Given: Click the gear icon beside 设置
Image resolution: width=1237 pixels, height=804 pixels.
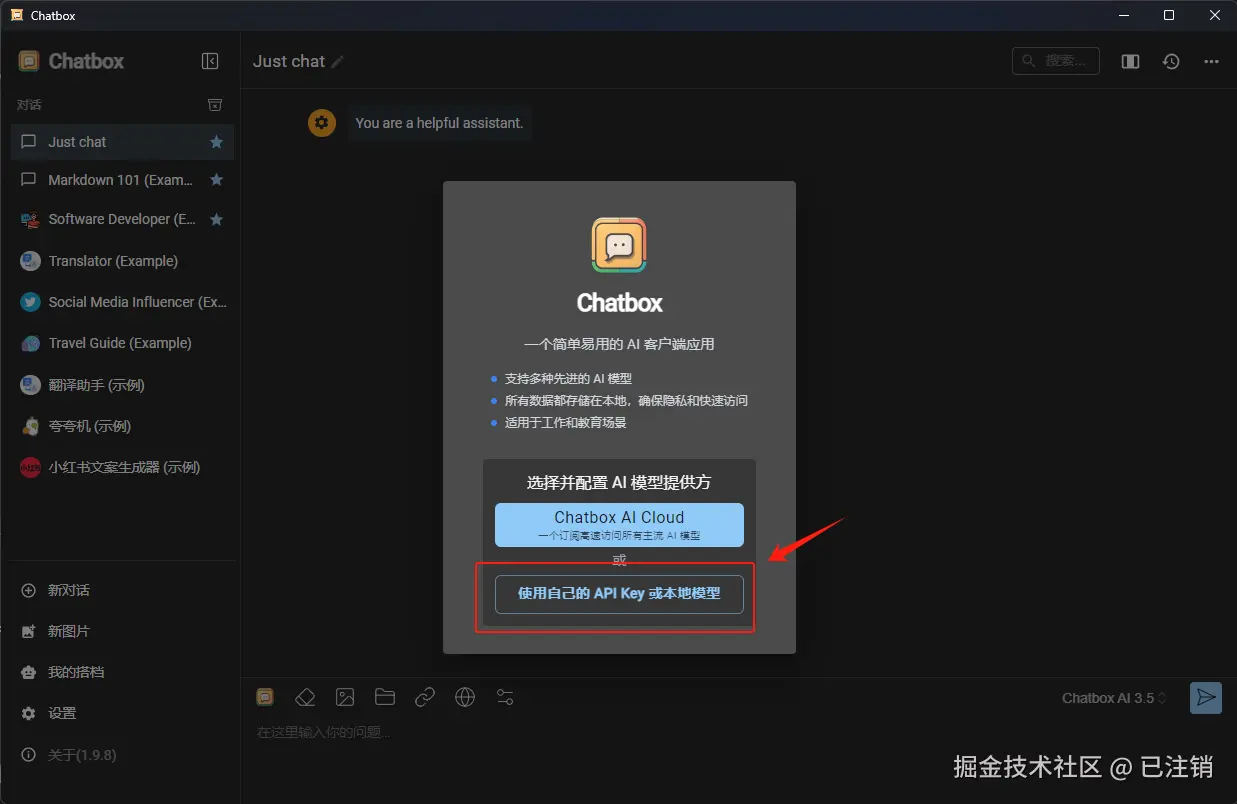Looking at the screenshot, I should tap(28, 713).
